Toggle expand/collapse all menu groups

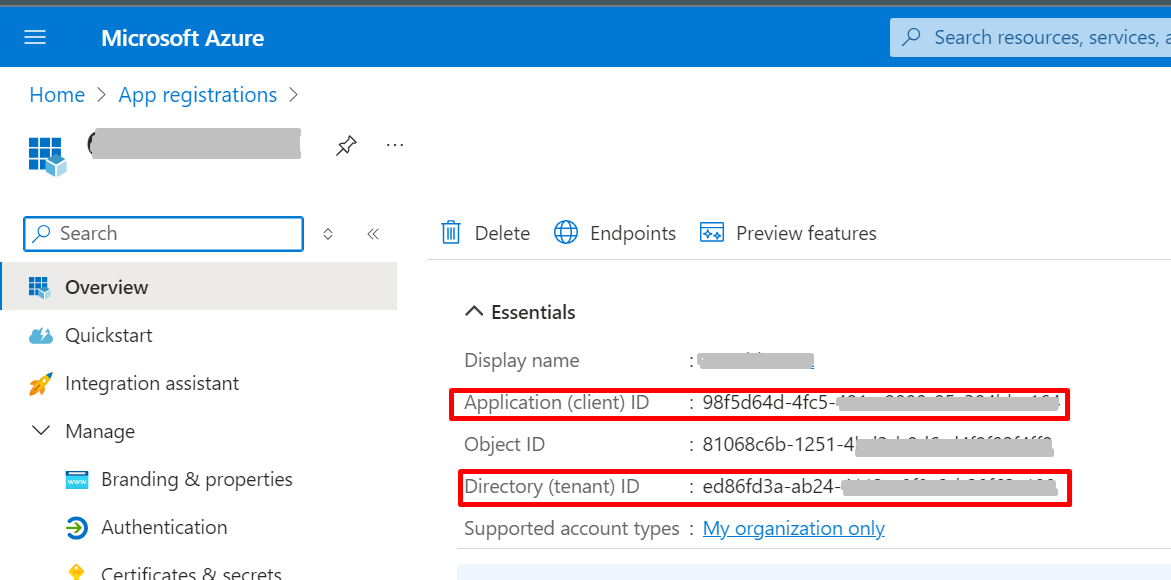[328, 234]
